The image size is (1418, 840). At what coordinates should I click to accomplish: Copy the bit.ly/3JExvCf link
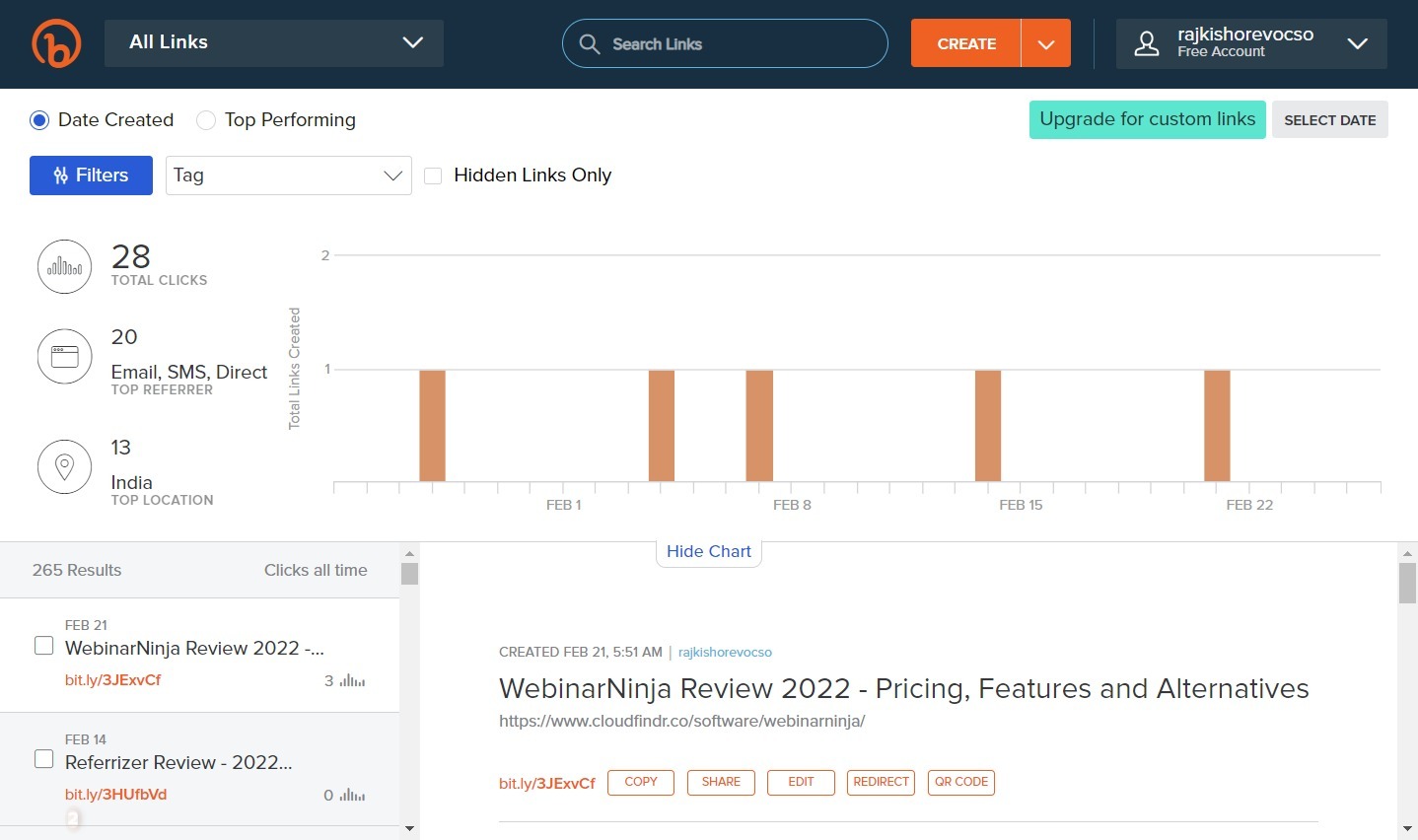tap(641, 782)
